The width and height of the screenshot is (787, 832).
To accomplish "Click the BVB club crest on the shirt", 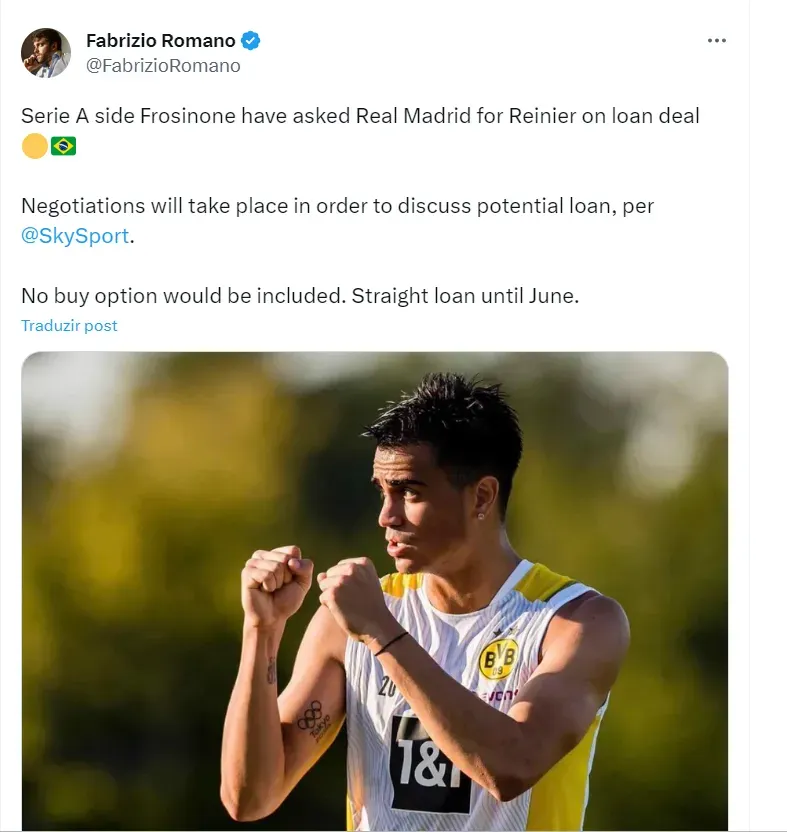I will pos(497,658).
